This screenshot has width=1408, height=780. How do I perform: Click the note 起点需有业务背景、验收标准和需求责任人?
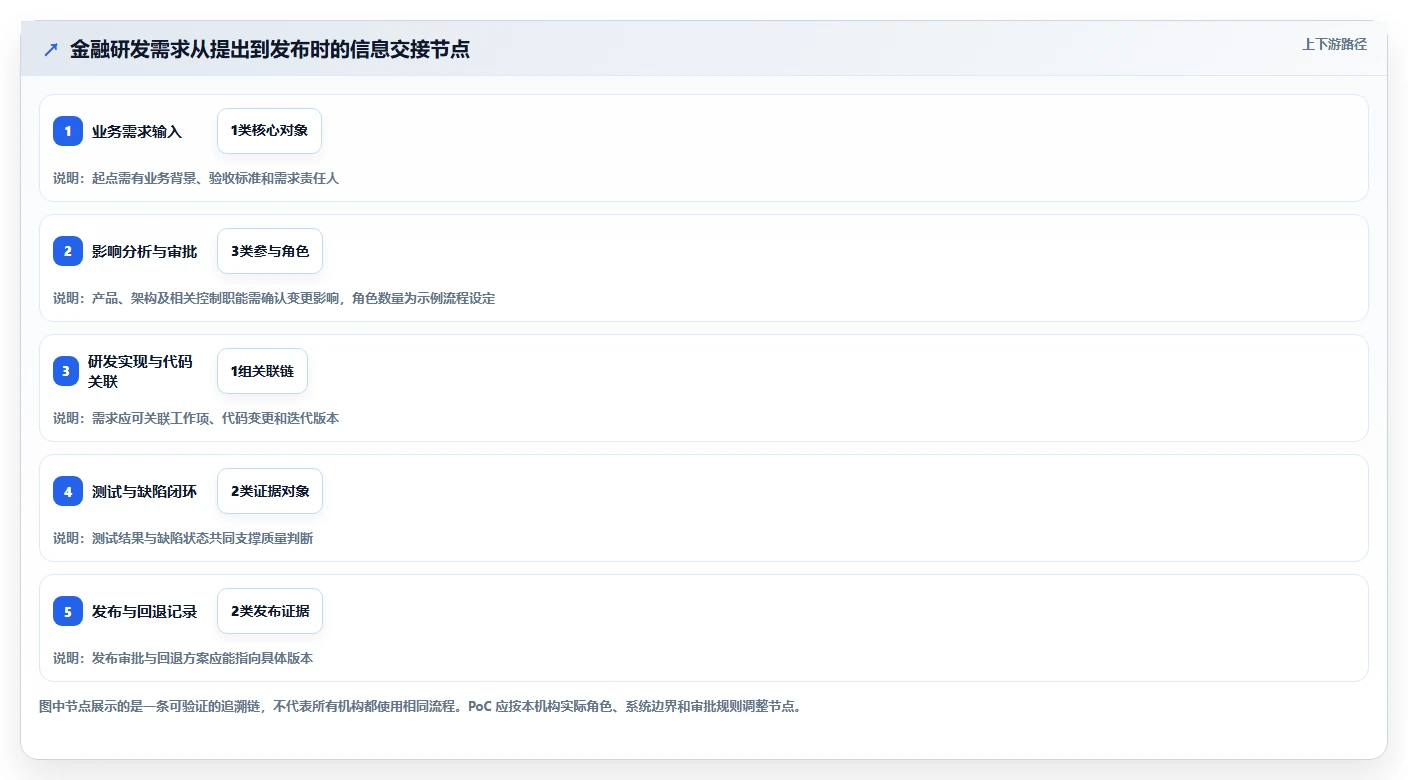196,178
